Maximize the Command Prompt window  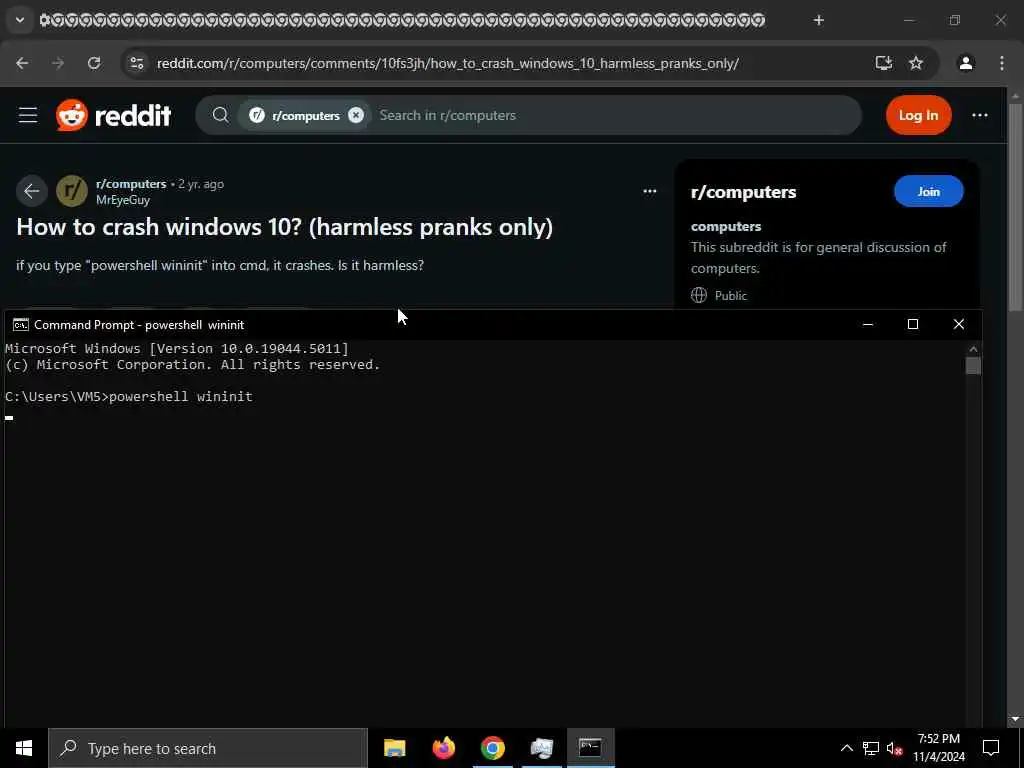[913, 325]
